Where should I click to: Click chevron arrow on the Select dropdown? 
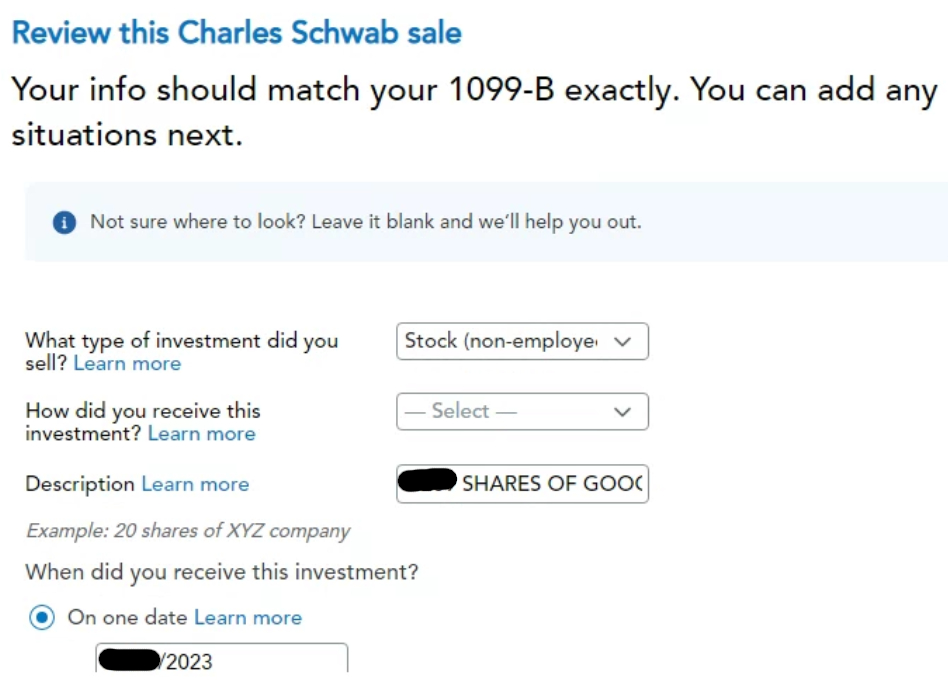(623, 412)
